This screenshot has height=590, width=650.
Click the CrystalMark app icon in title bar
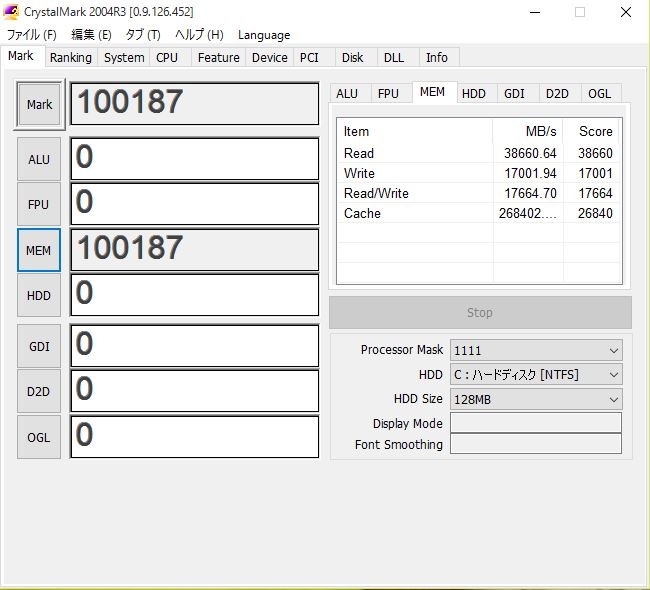click(10, 12)
